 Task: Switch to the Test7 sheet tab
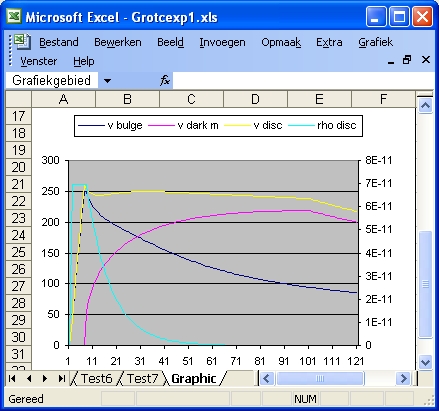(142, 379)
